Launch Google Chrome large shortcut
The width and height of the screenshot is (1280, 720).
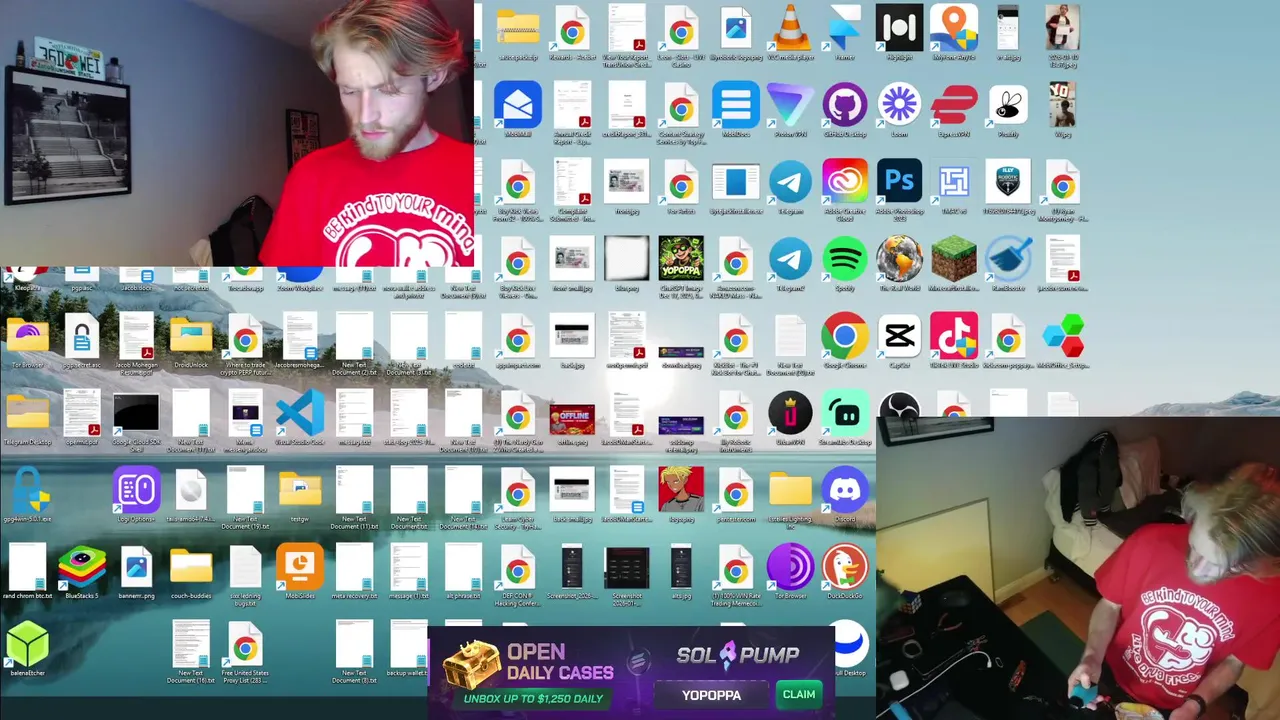(845, 337)
